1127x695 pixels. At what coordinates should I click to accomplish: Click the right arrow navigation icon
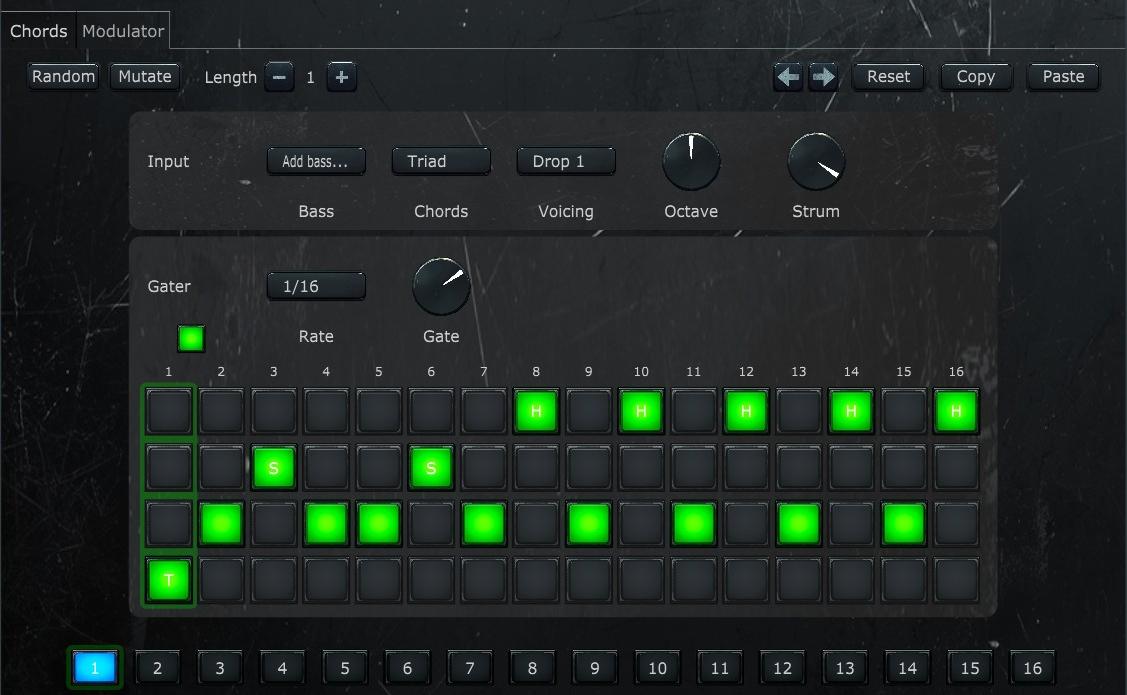pos(822,76)
